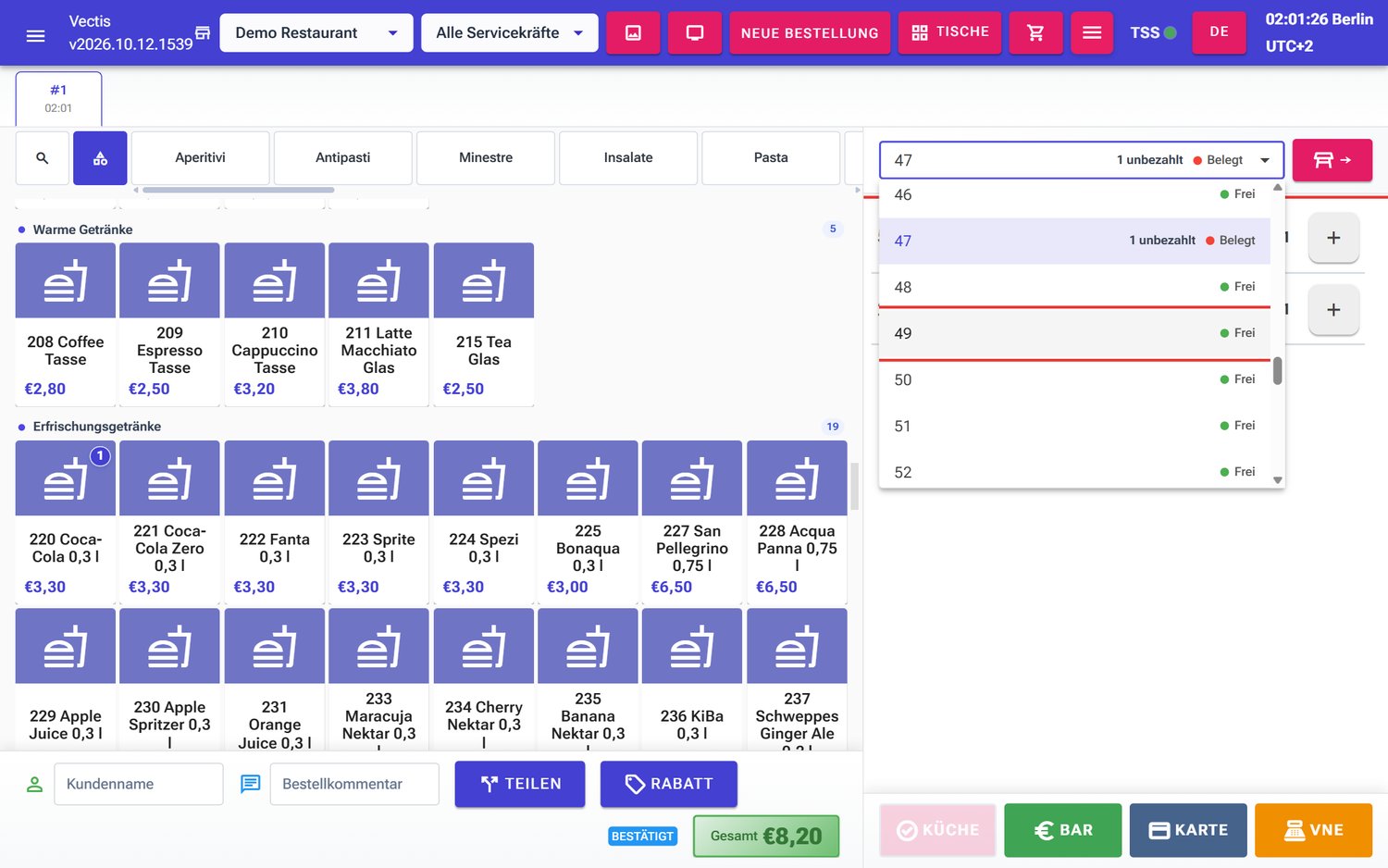
Task: Select order tab #1
Action: coord(58,98)
